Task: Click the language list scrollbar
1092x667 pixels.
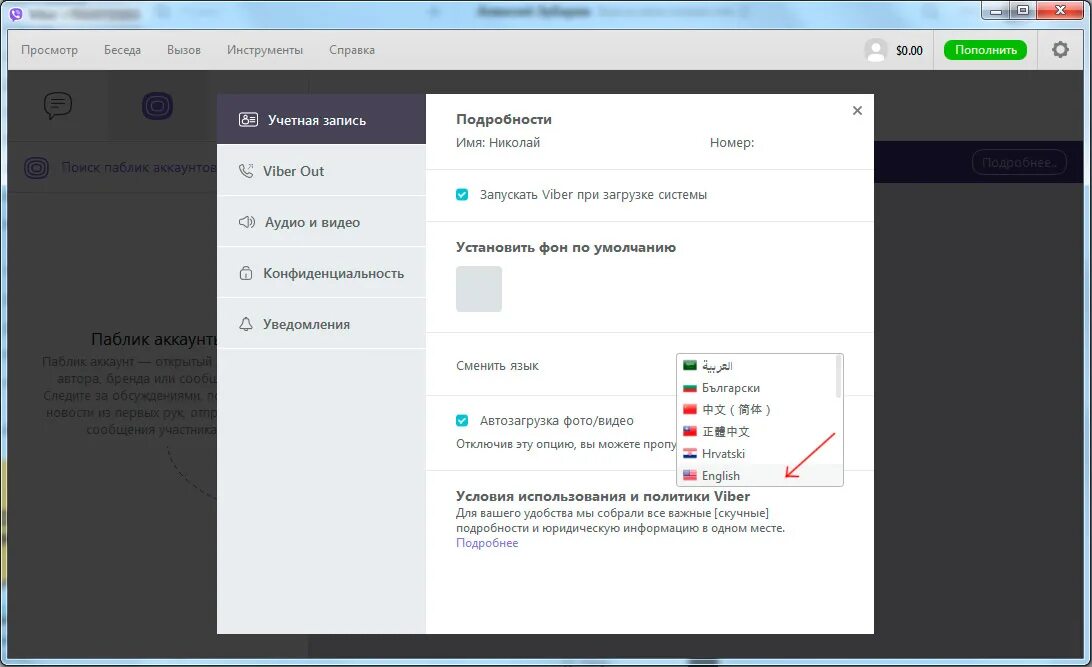Action: click(x=838, y=377)
